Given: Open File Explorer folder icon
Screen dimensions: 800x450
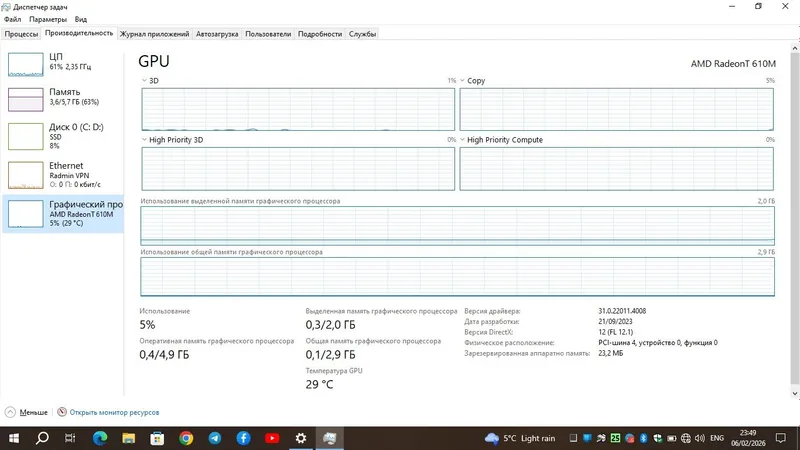Looking at the screenshot, I should click(x=129, y=438).
